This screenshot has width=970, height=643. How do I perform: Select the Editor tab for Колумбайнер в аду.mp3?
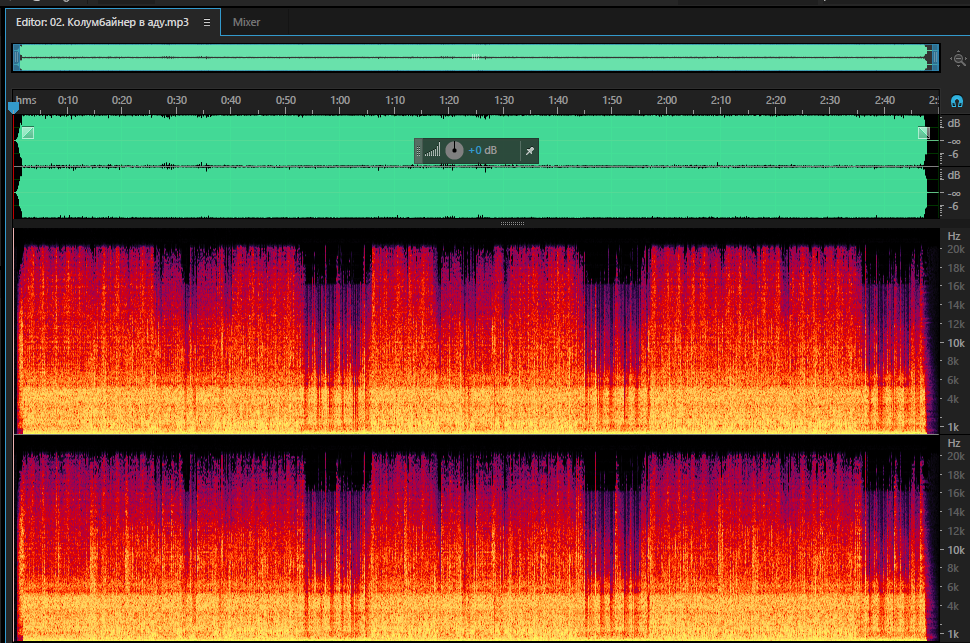102,22
